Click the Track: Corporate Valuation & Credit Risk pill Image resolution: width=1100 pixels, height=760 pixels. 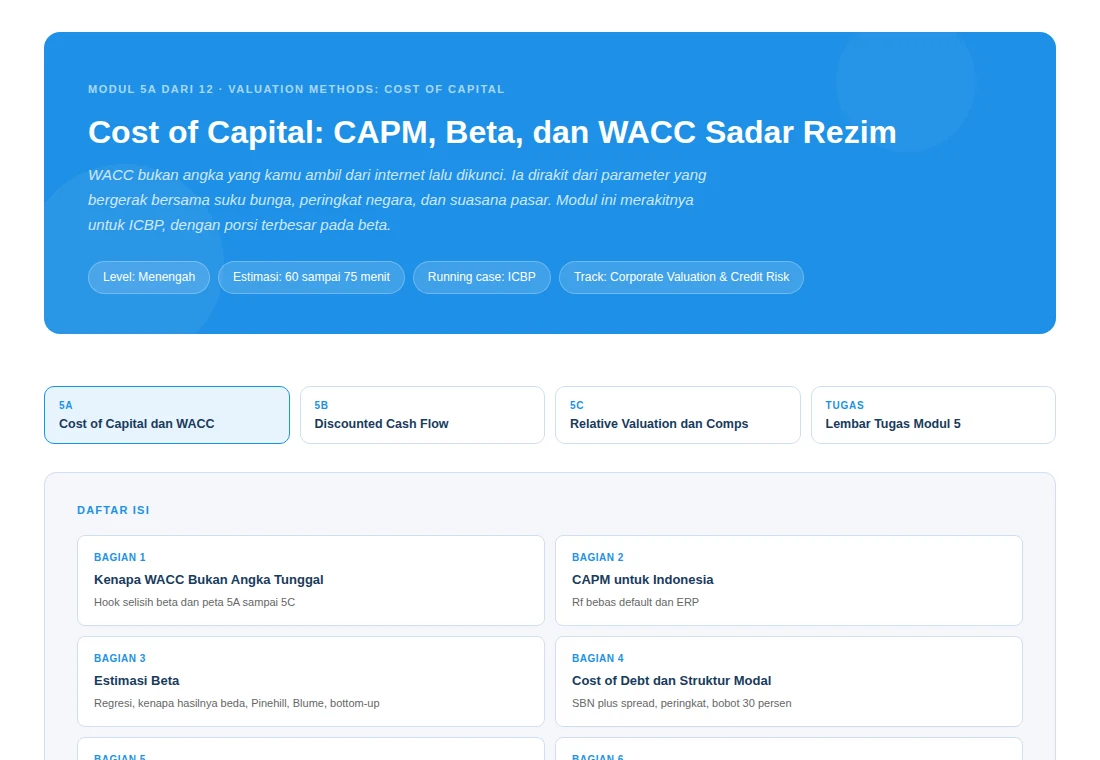pyautogui.click(x=681, y=277)
